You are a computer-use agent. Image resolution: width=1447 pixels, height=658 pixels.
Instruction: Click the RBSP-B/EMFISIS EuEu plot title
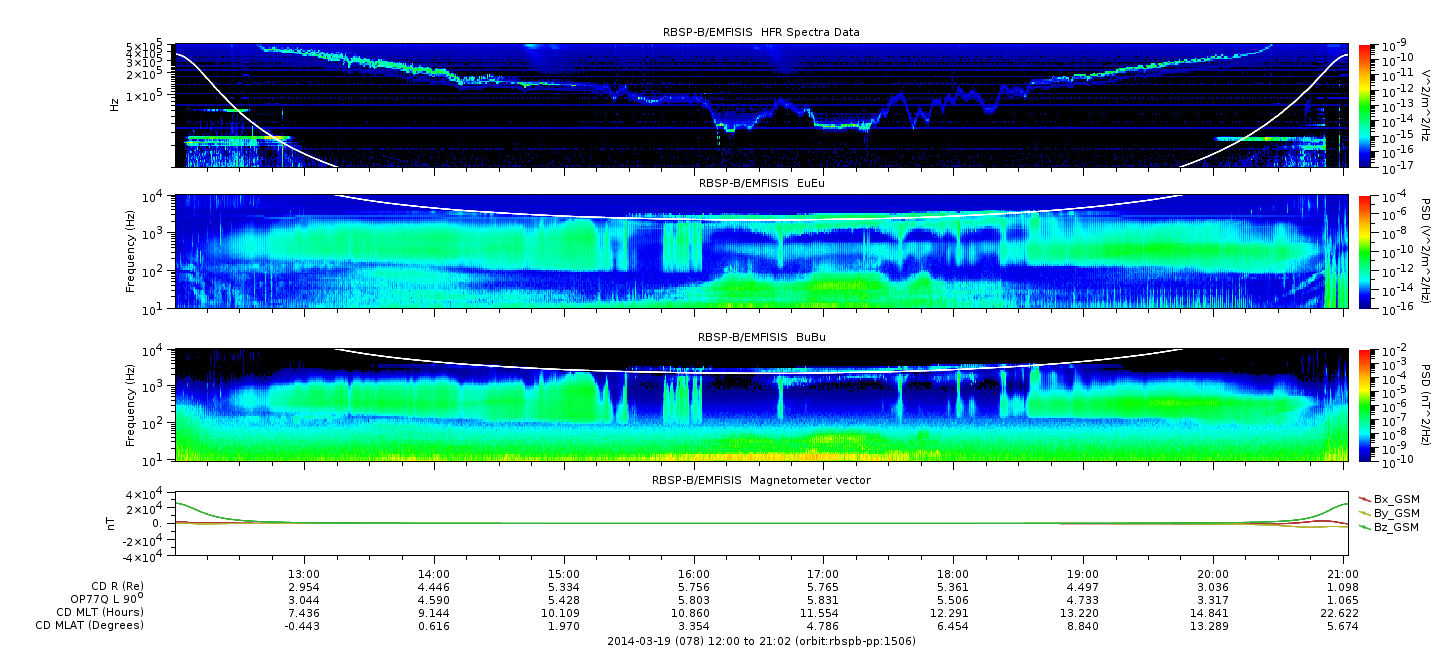point(761,183)
